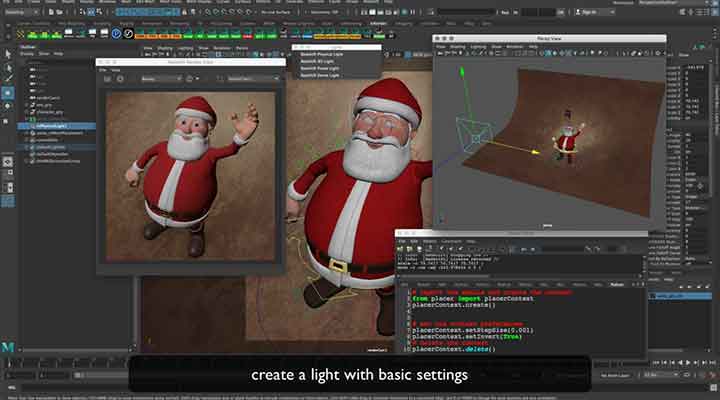Click the blue circular P shelf icon

pyautogui.click(x=116, y=33)
